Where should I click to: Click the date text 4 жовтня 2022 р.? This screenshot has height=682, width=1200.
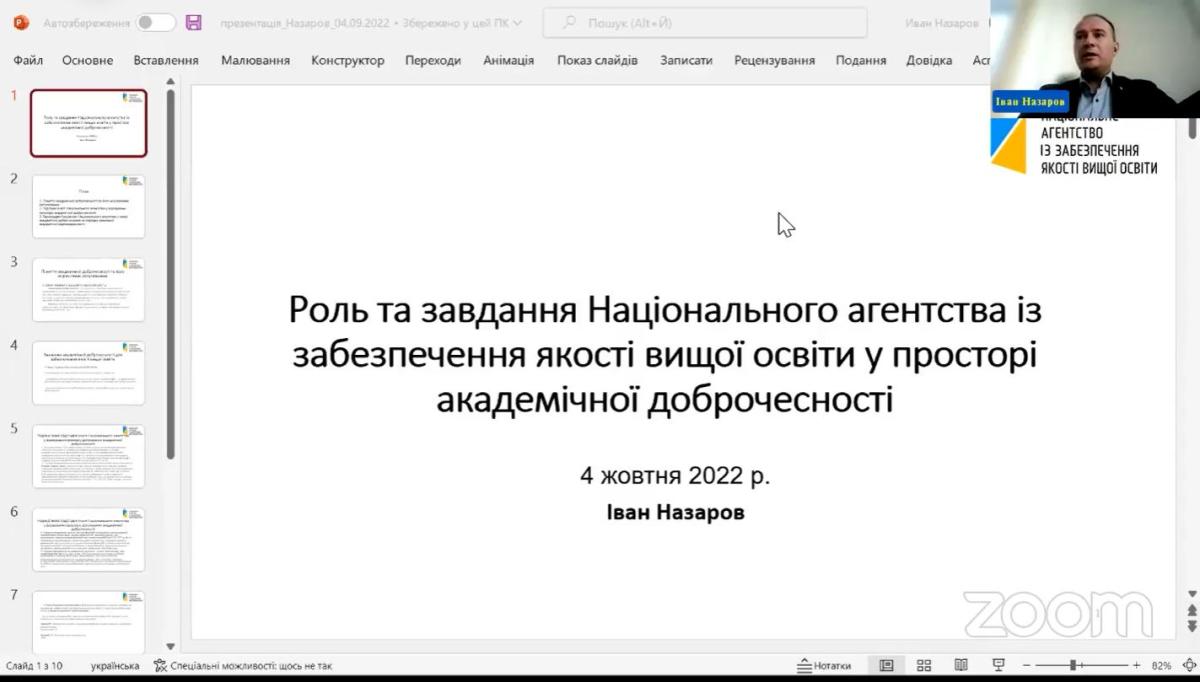675,475
